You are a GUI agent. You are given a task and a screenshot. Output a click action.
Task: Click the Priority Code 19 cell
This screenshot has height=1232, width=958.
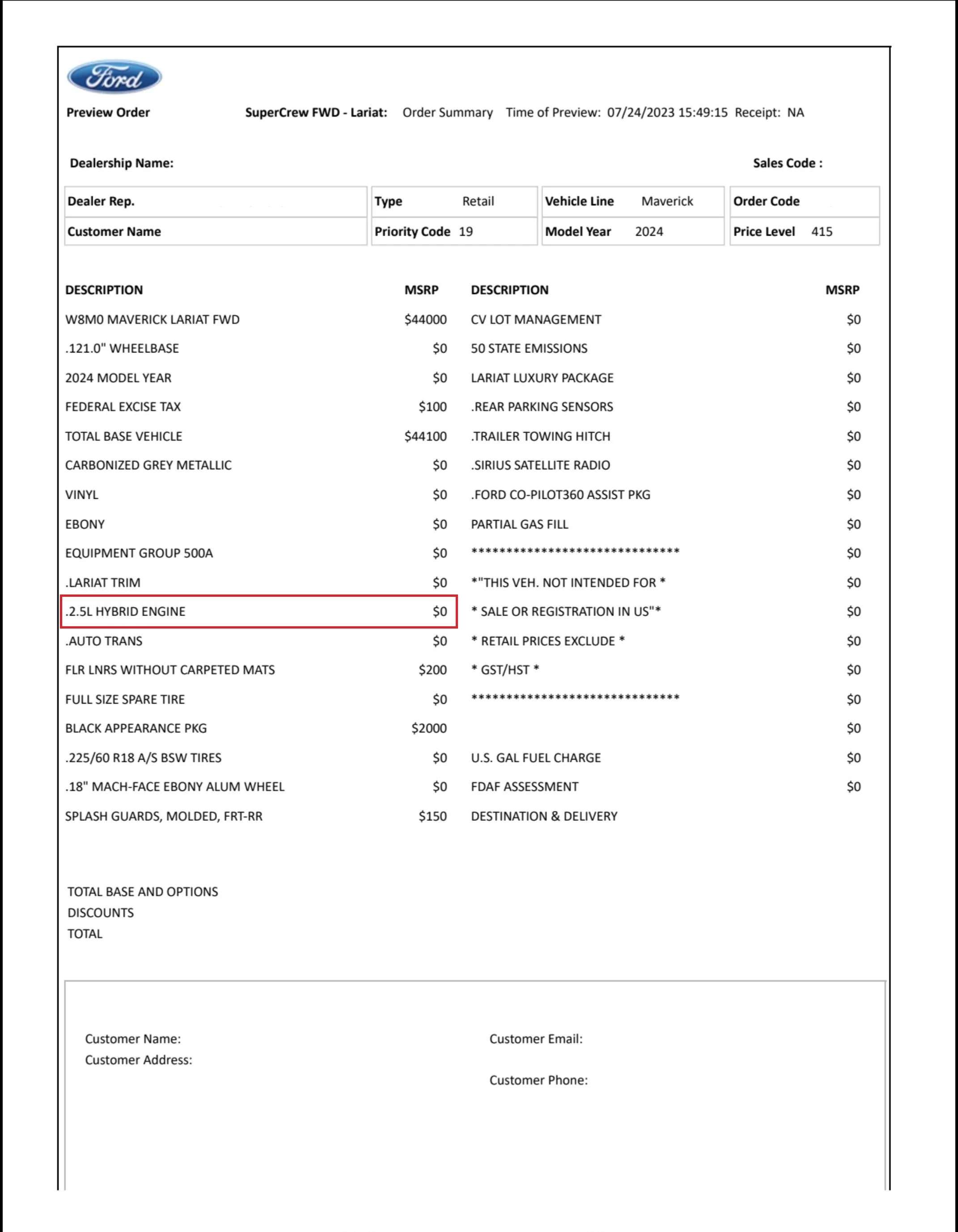tap(454, 231)
